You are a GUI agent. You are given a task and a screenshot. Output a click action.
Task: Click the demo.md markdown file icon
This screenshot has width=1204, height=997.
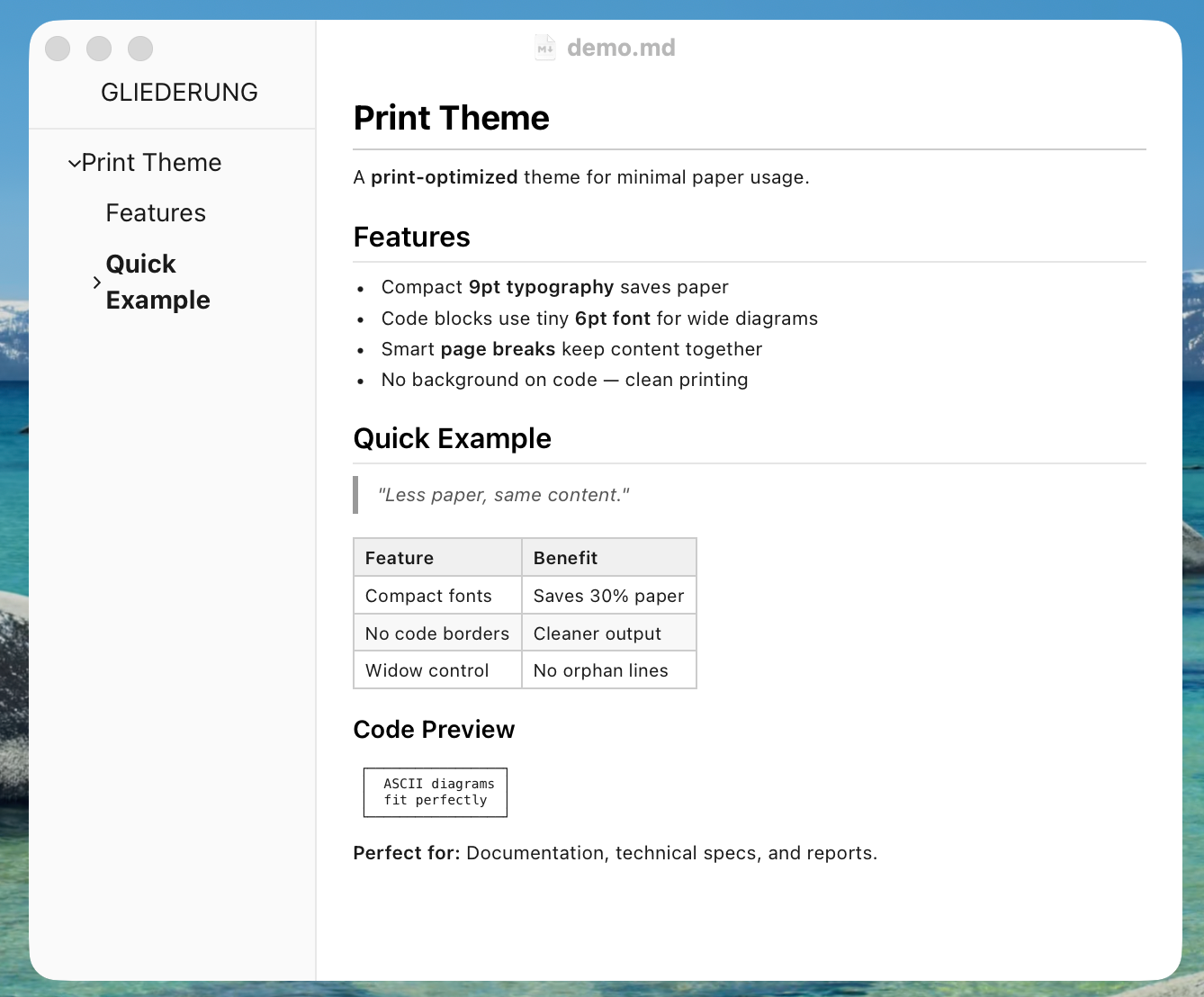coord(544,48)
